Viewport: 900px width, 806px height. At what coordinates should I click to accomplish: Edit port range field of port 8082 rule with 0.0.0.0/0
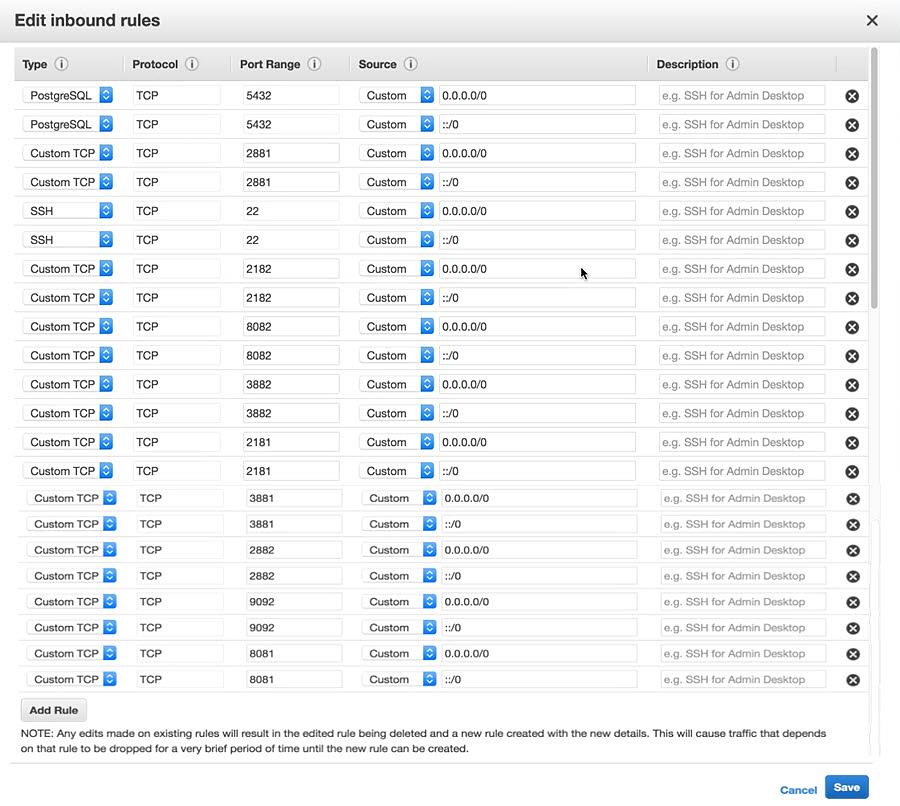pos(291,326)
